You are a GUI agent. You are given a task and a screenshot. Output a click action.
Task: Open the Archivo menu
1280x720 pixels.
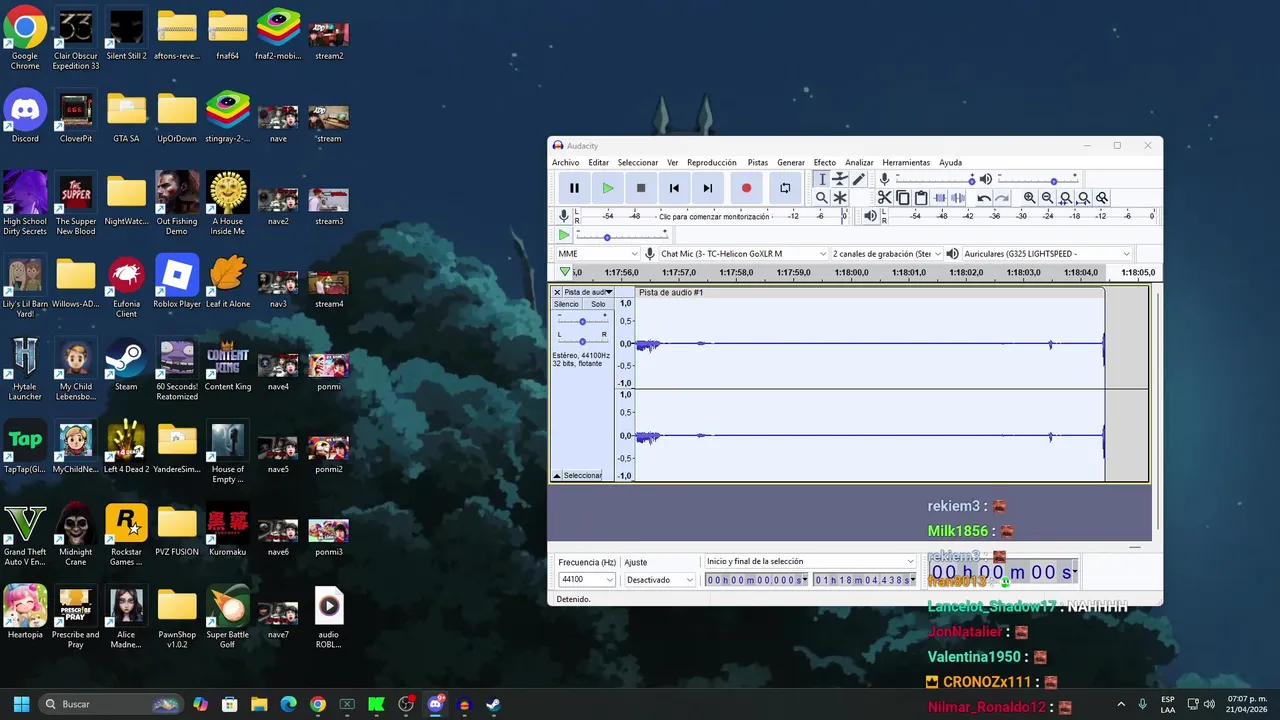(565, 162)
